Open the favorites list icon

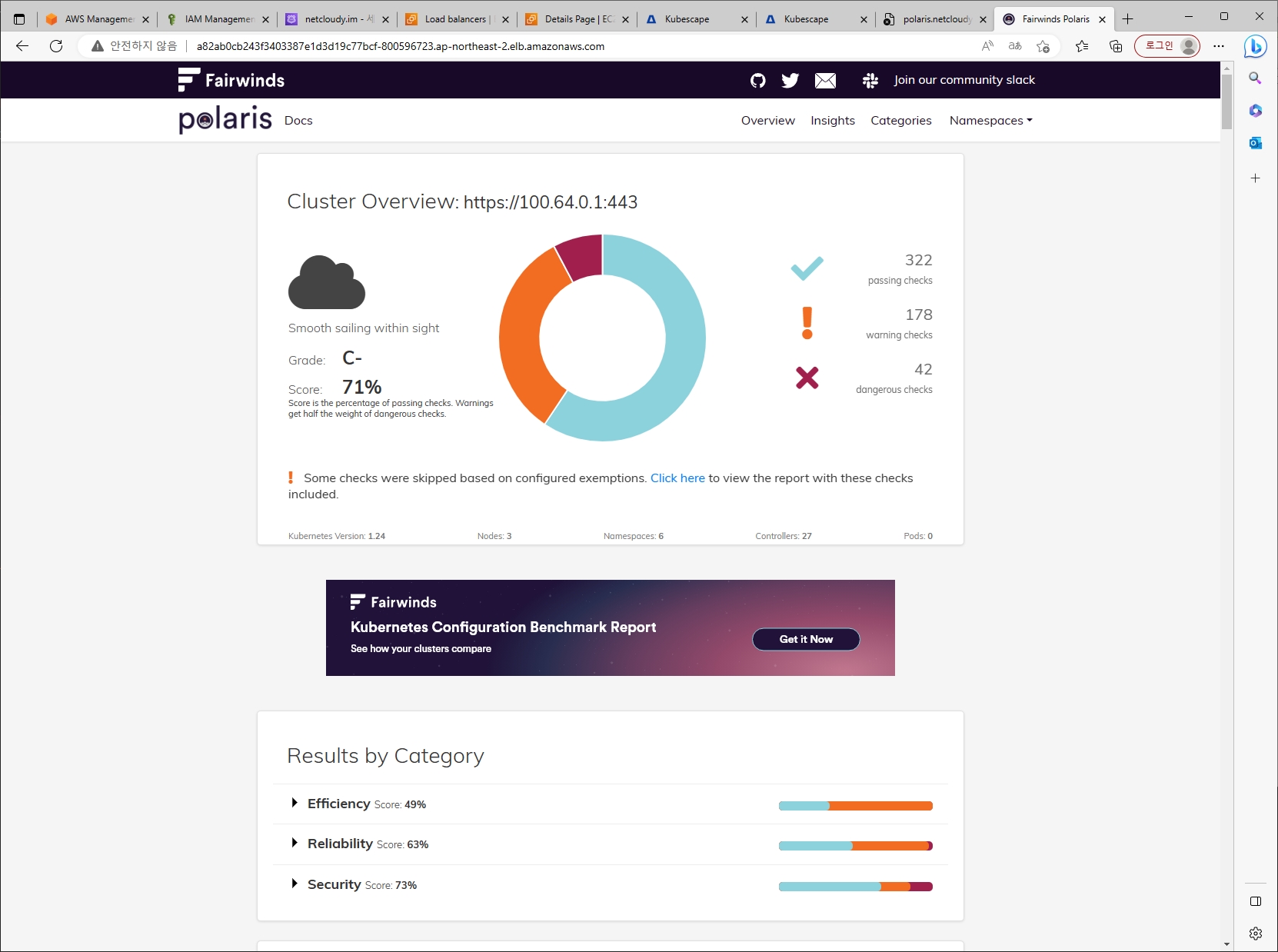[1082, 46]
